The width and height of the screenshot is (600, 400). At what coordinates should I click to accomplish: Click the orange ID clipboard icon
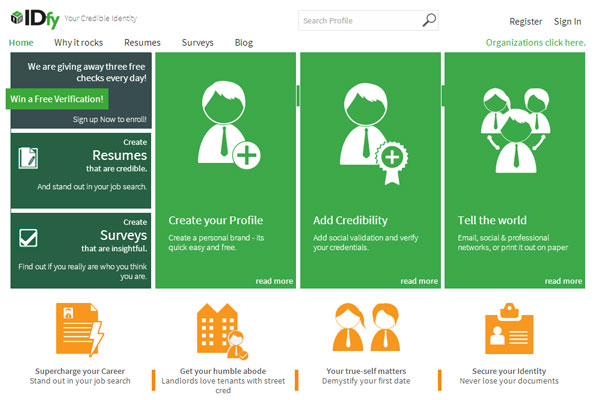(x=509, y=328)
